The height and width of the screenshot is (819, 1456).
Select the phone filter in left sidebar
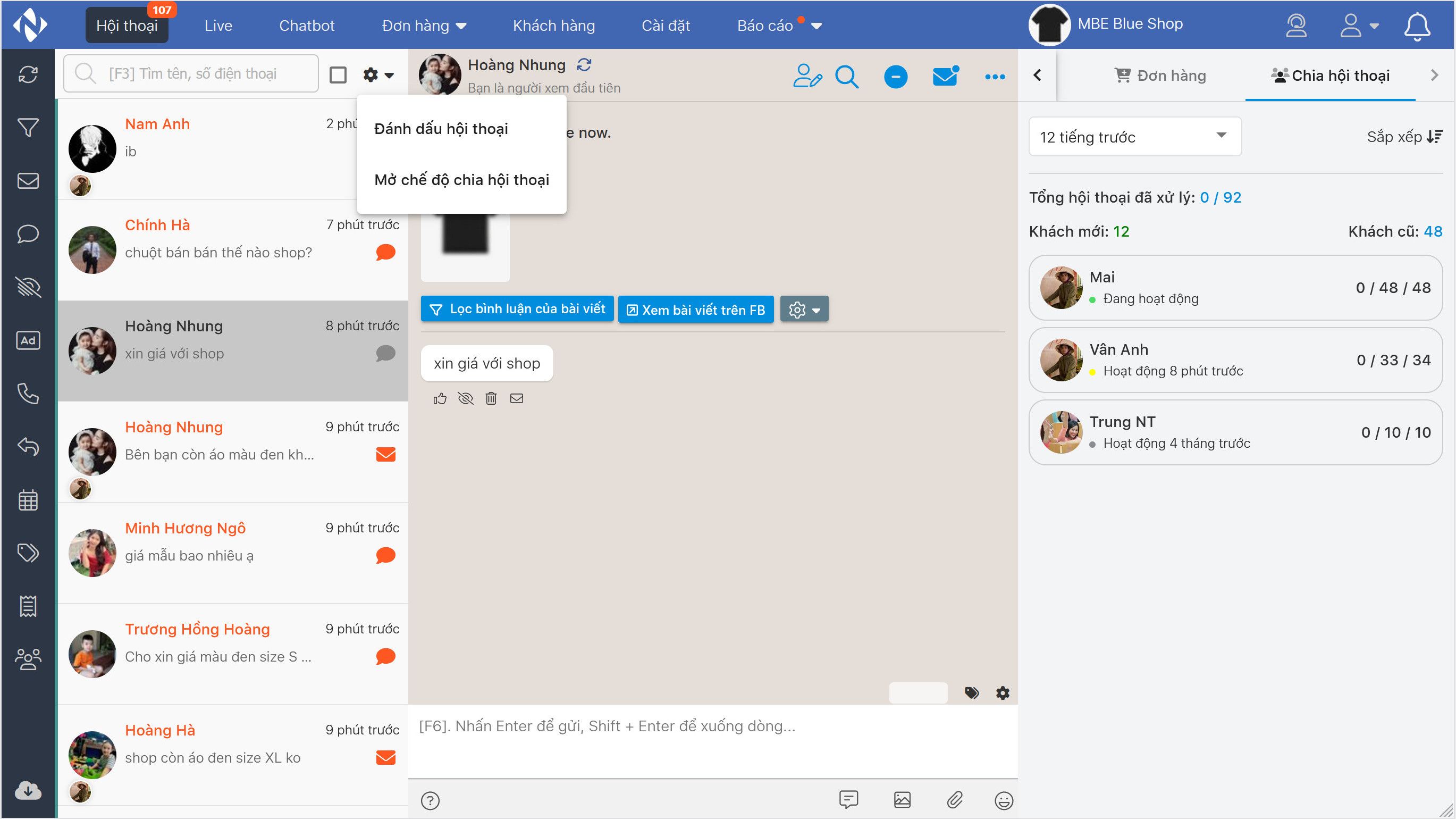point(28,393)
